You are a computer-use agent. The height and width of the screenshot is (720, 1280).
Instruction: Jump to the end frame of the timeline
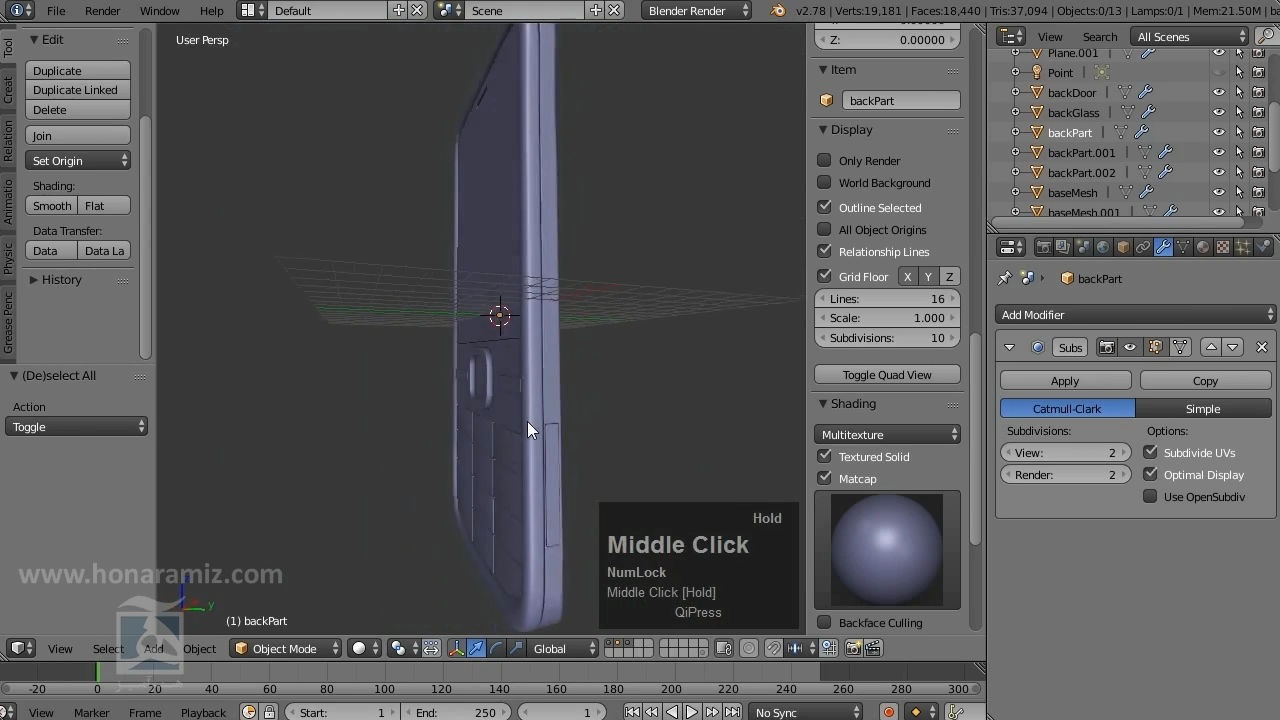click(733, 712)
